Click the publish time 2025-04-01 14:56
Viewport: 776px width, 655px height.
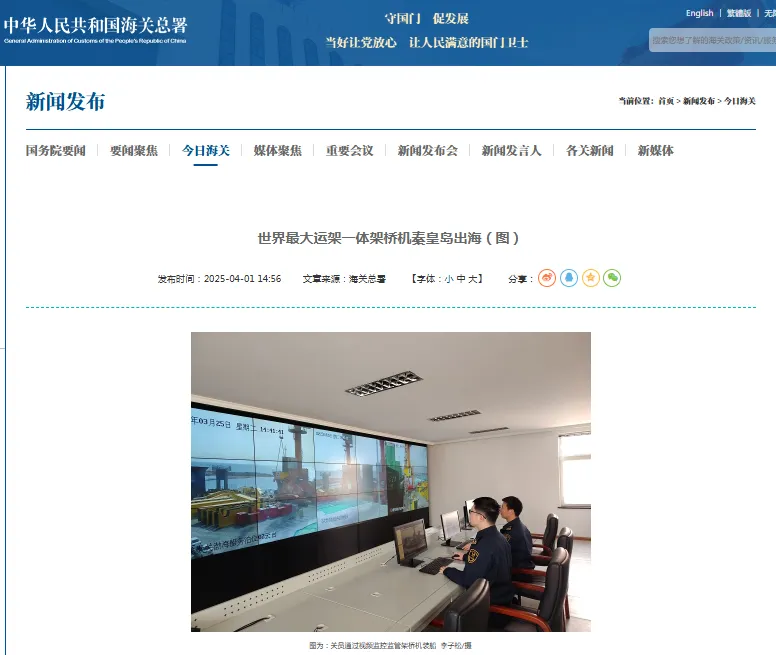click(x=242, y=279)
